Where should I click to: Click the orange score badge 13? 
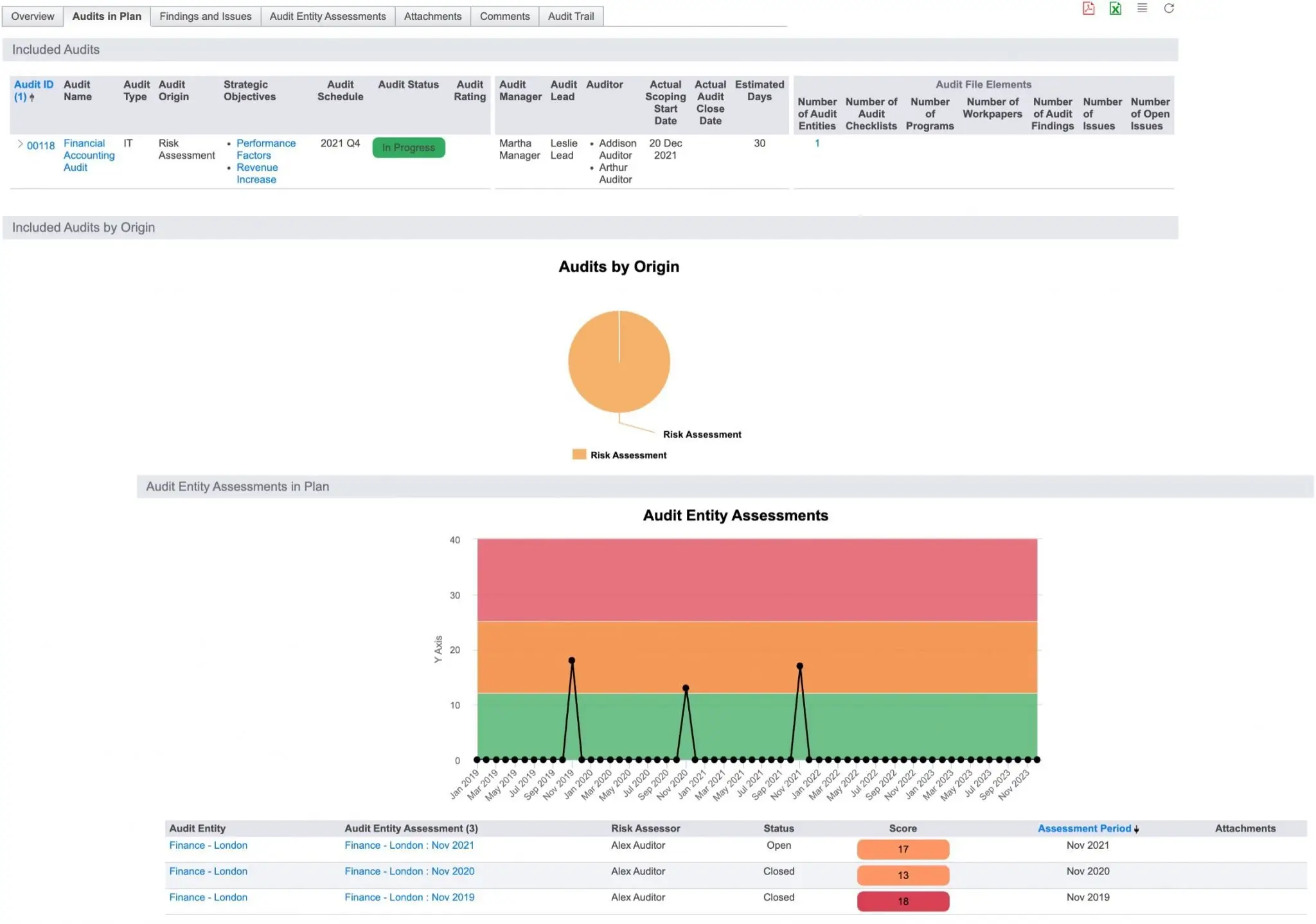tap(903, 875)
